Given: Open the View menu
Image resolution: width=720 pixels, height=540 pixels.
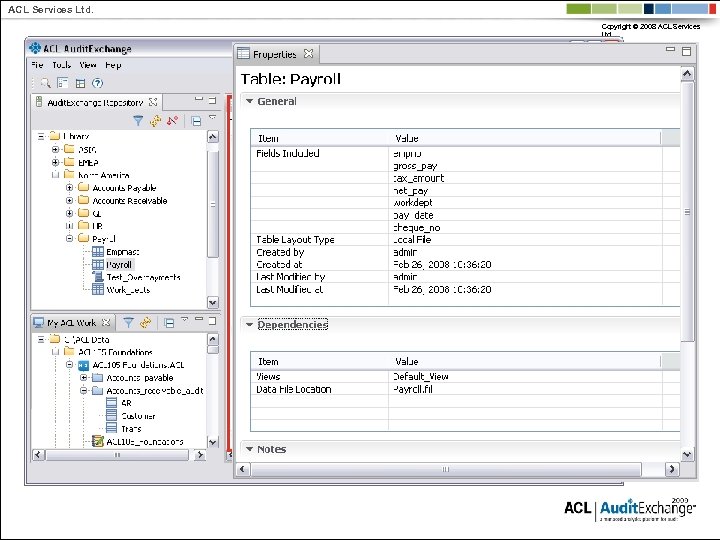Looking at the screenshot, I should tap(88, 65).
